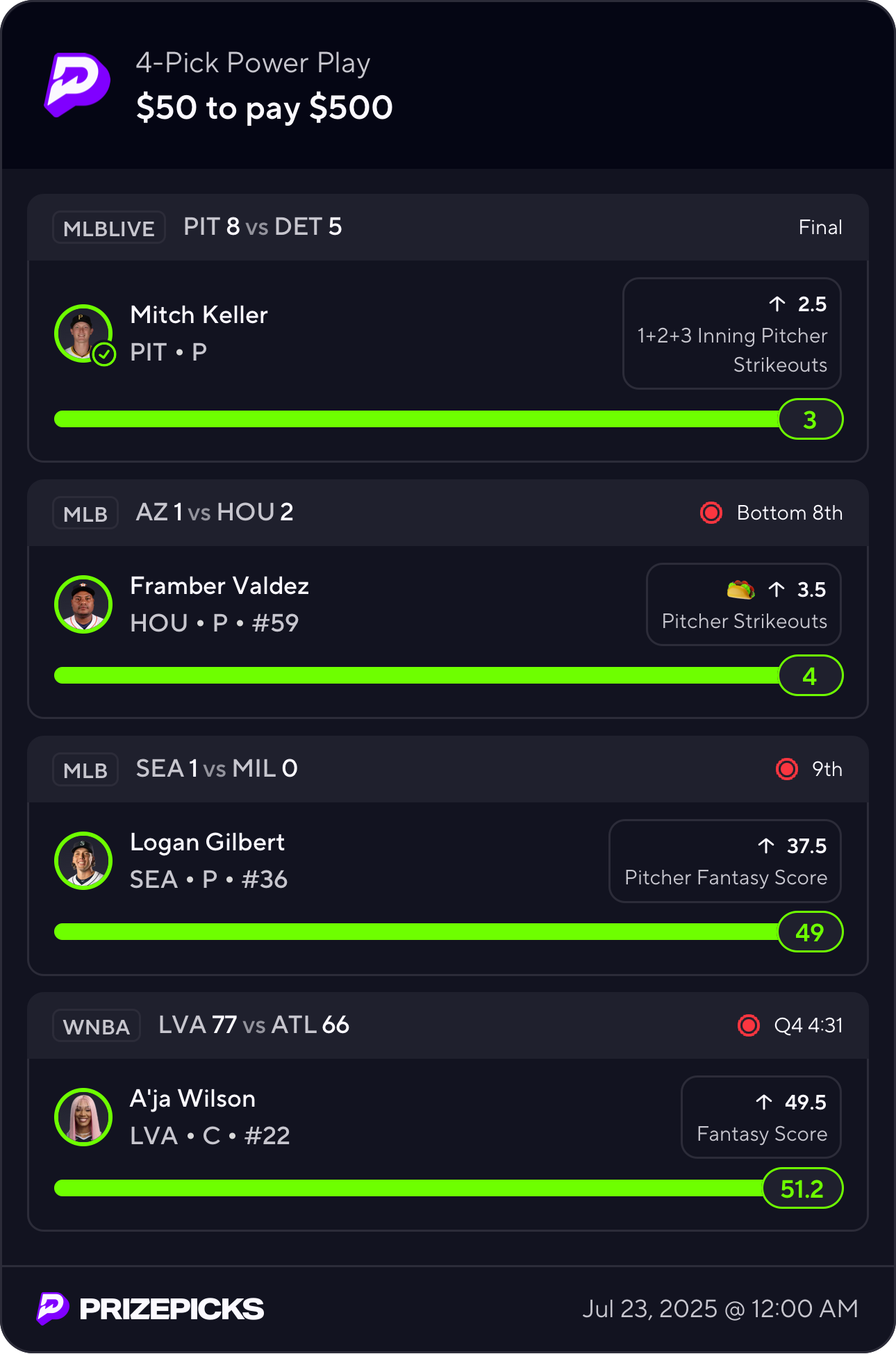Click the Logan Gilbert player name

[207, 843]
